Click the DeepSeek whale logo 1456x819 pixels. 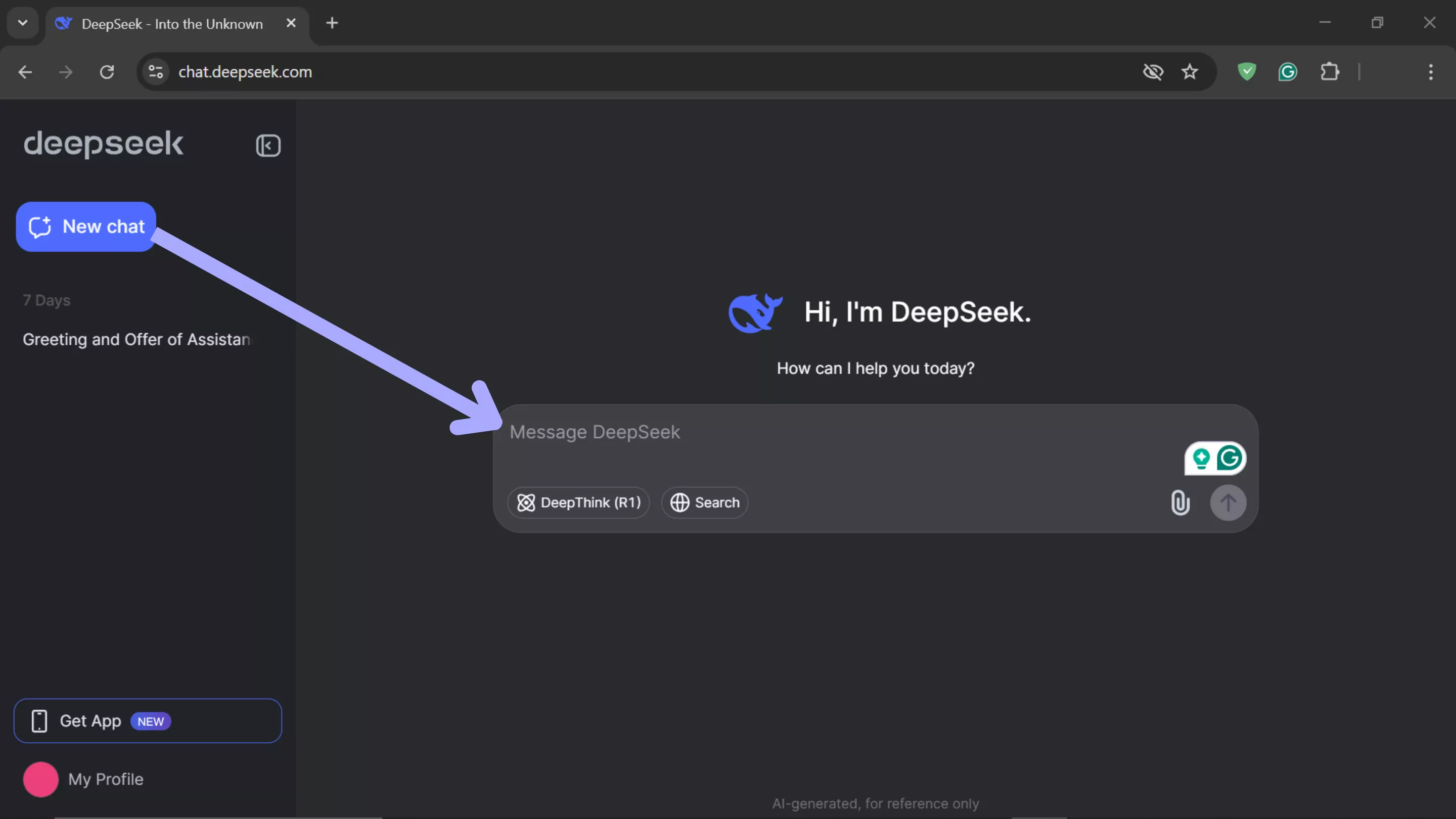755,312
